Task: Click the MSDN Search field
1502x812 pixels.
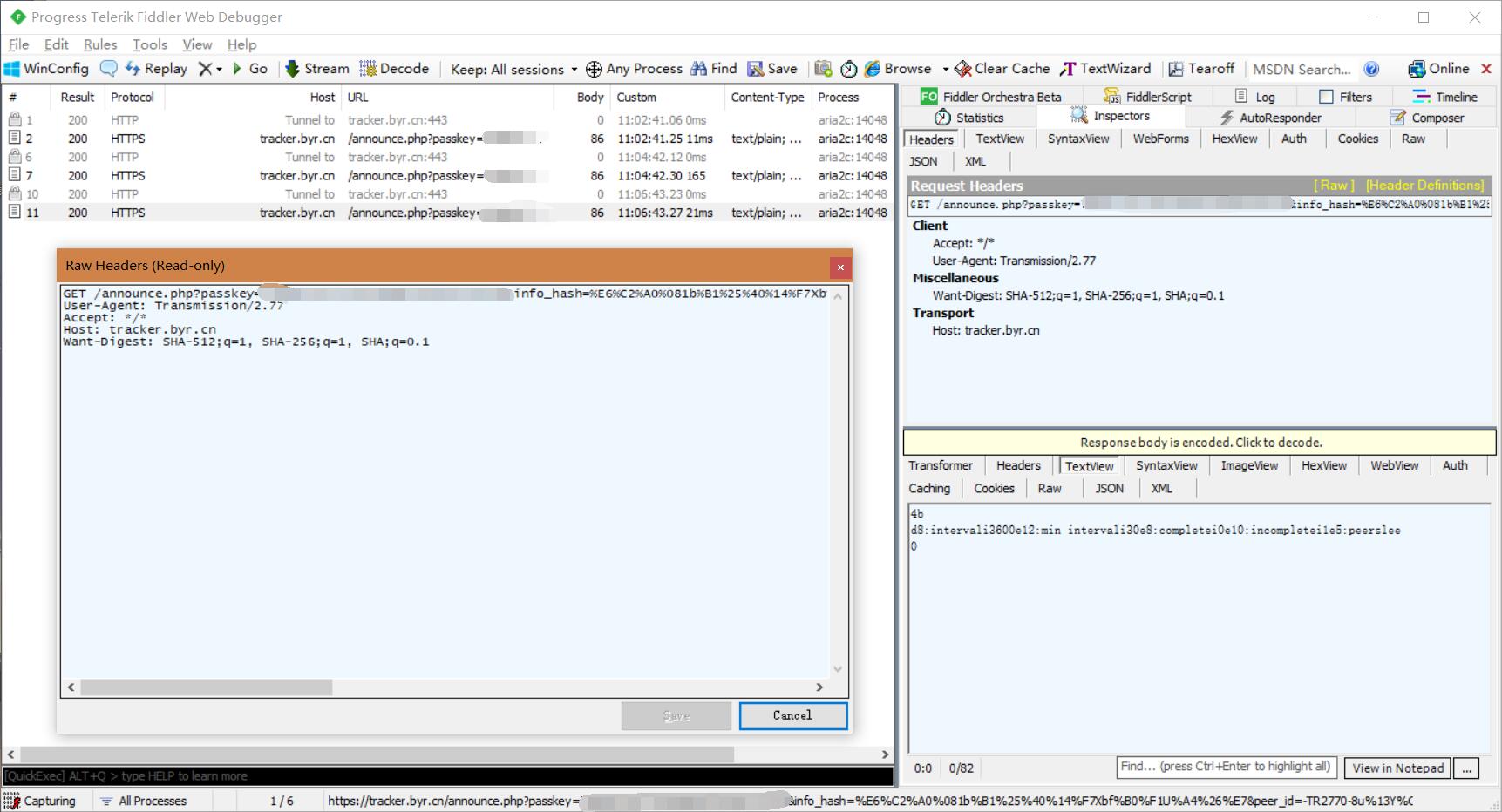Action: [x=1302, y=69]
